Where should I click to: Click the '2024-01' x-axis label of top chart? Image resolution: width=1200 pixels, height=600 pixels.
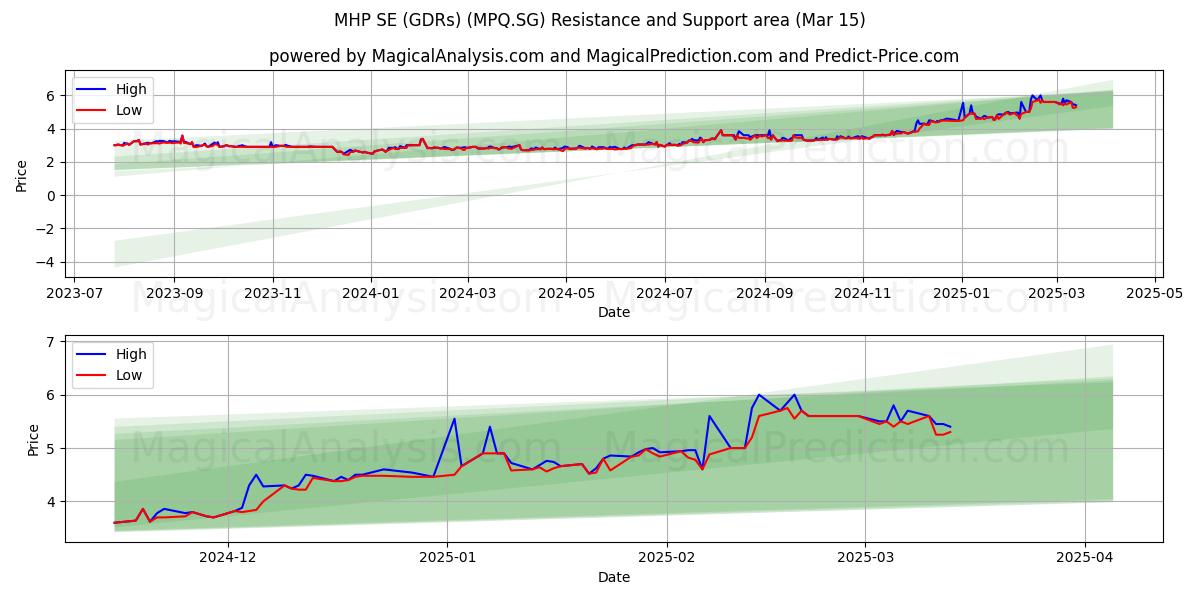click(x=371, y=294)
